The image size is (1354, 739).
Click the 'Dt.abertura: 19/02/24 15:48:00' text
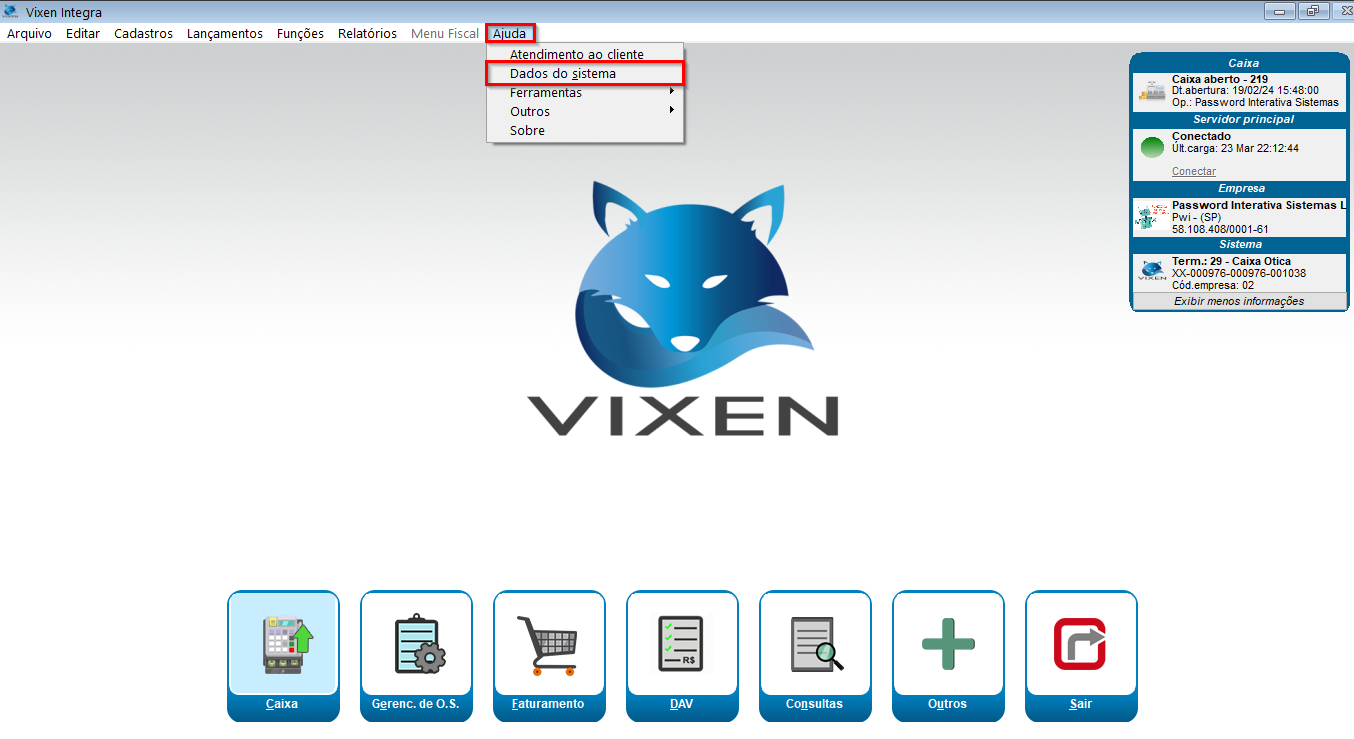pyautogui.click(x=1245, y=90)
